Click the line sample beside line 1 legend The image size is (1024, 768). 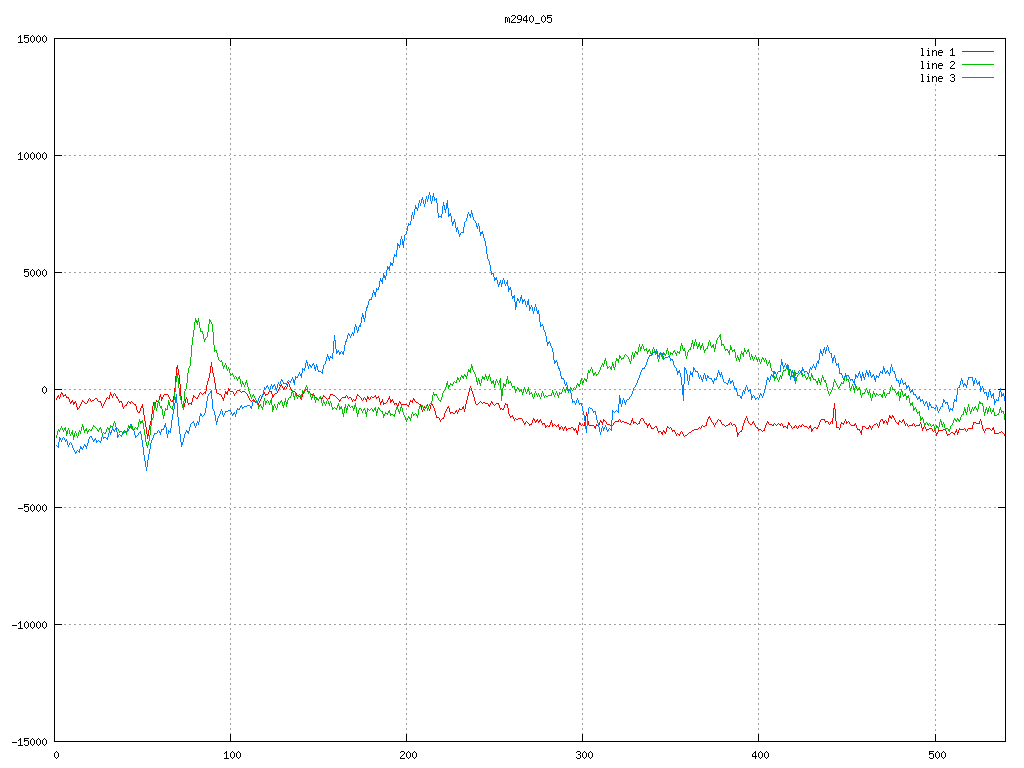pyautogui.click(x=978, y=52)
